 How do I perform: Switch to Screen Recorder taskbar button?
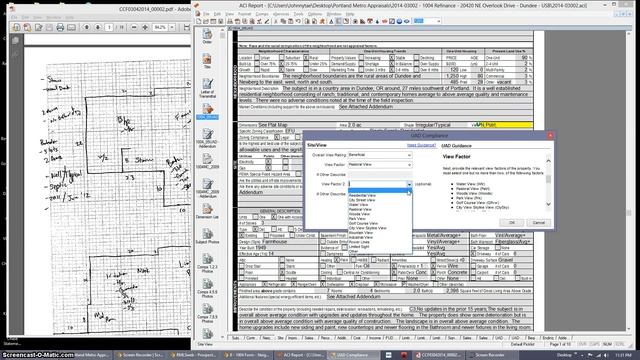492,355
